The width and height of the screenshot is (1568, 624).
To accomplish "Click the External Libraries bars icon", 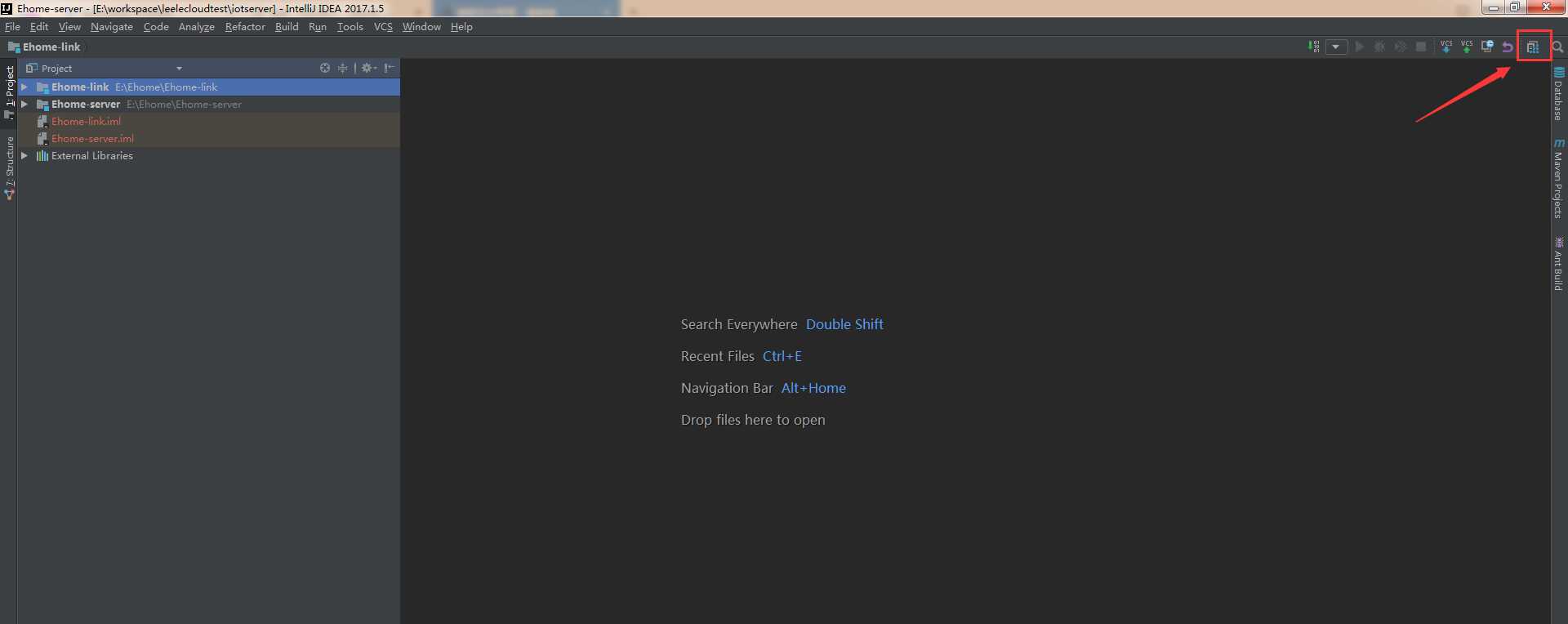I will (42, 155).
